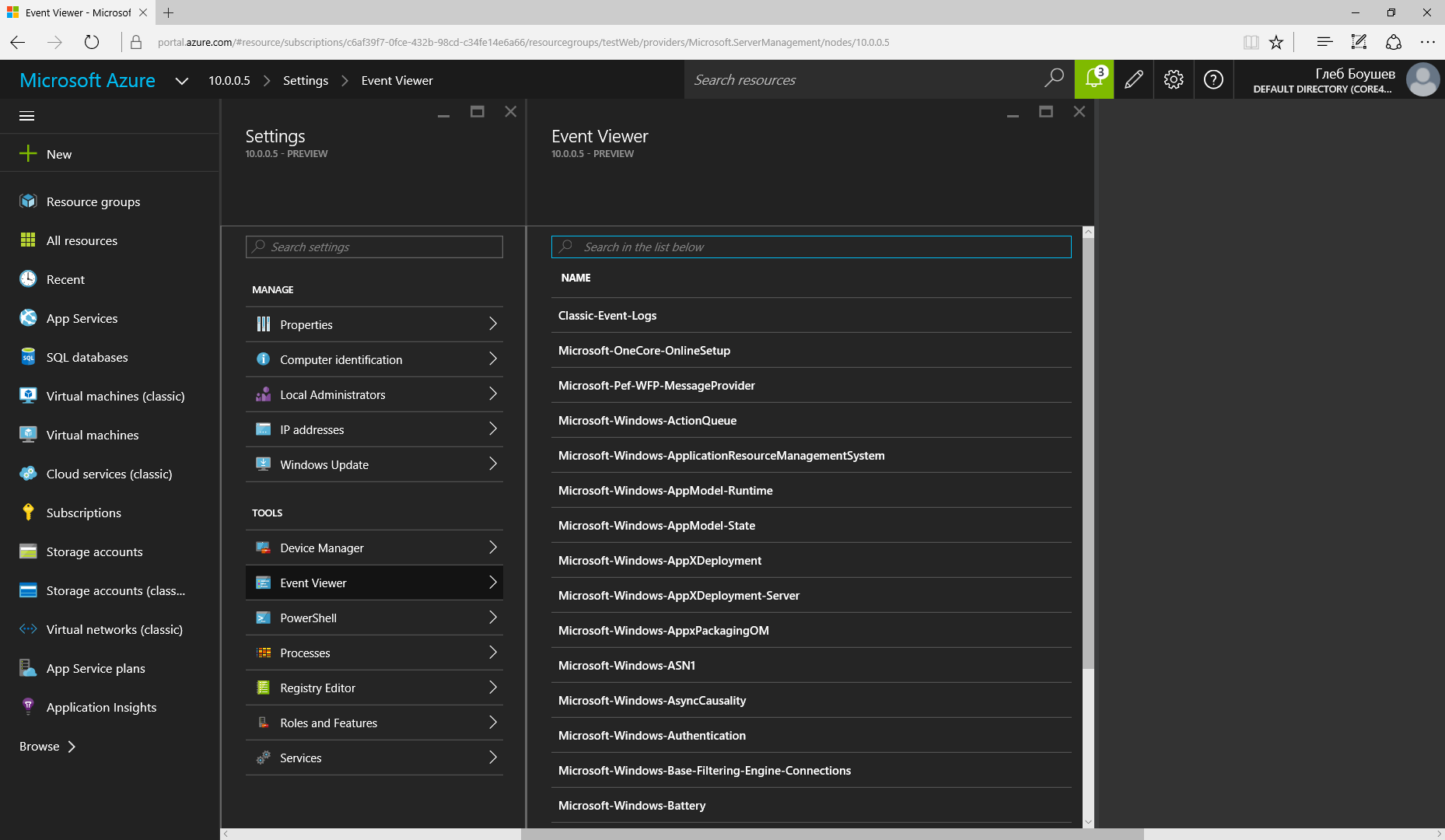Open the Roles and Features item
The width and height of the screenshot is (1445, 840).
374,723
